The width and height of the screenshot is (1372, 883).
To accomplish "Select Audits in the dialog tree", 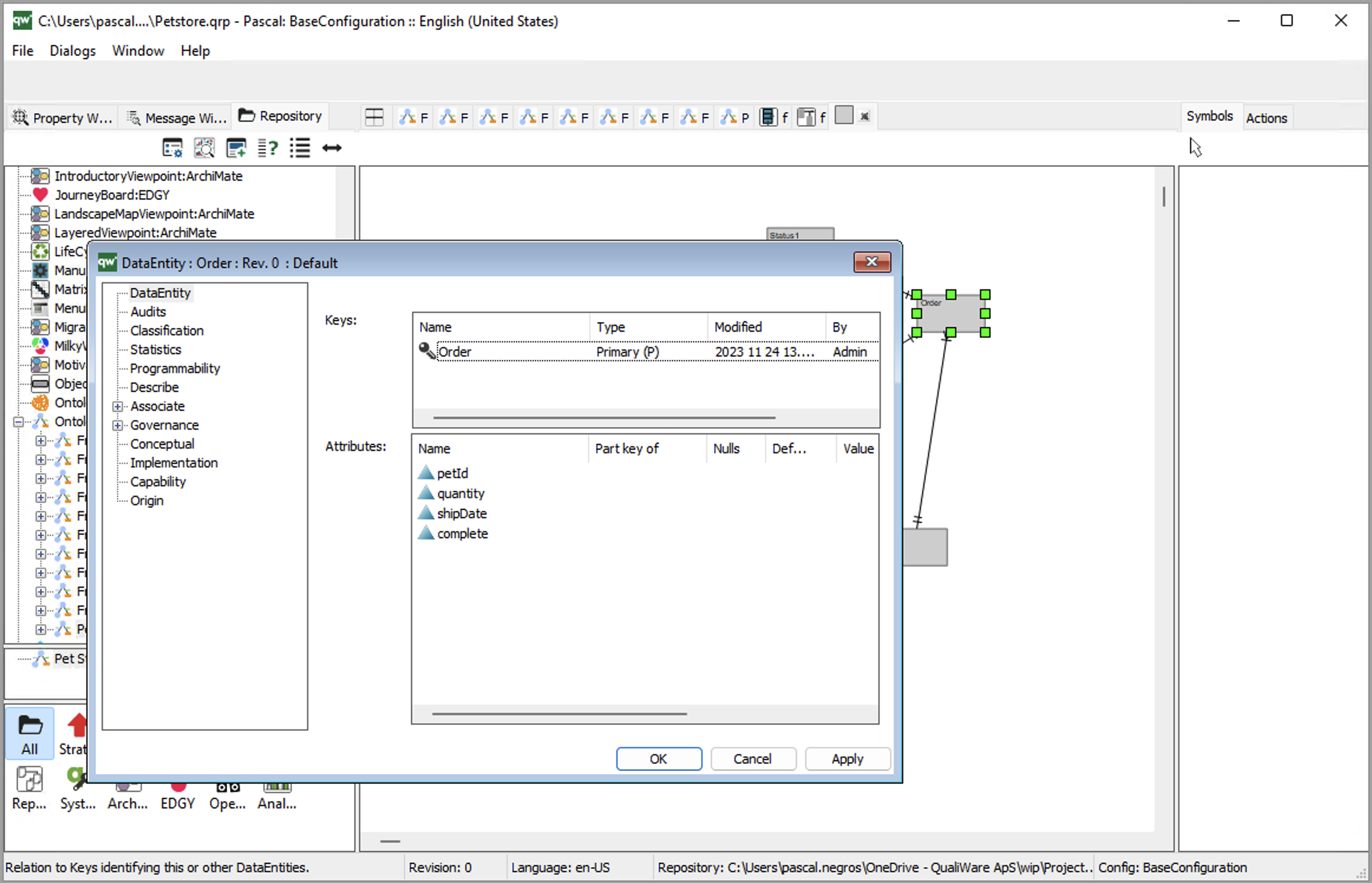I will [x=148, y=312].
